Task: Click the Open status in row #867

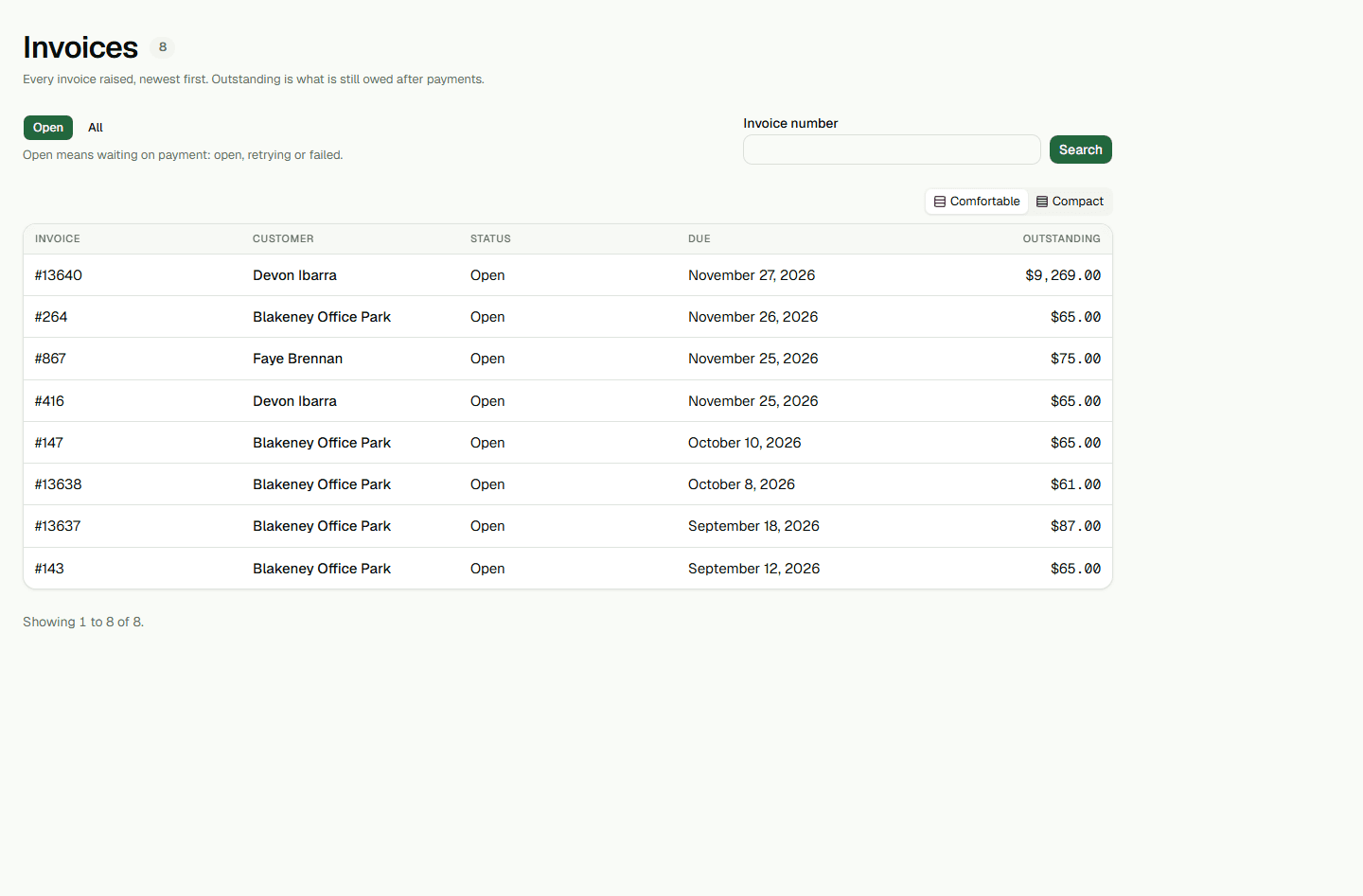Action: [487, 359]
